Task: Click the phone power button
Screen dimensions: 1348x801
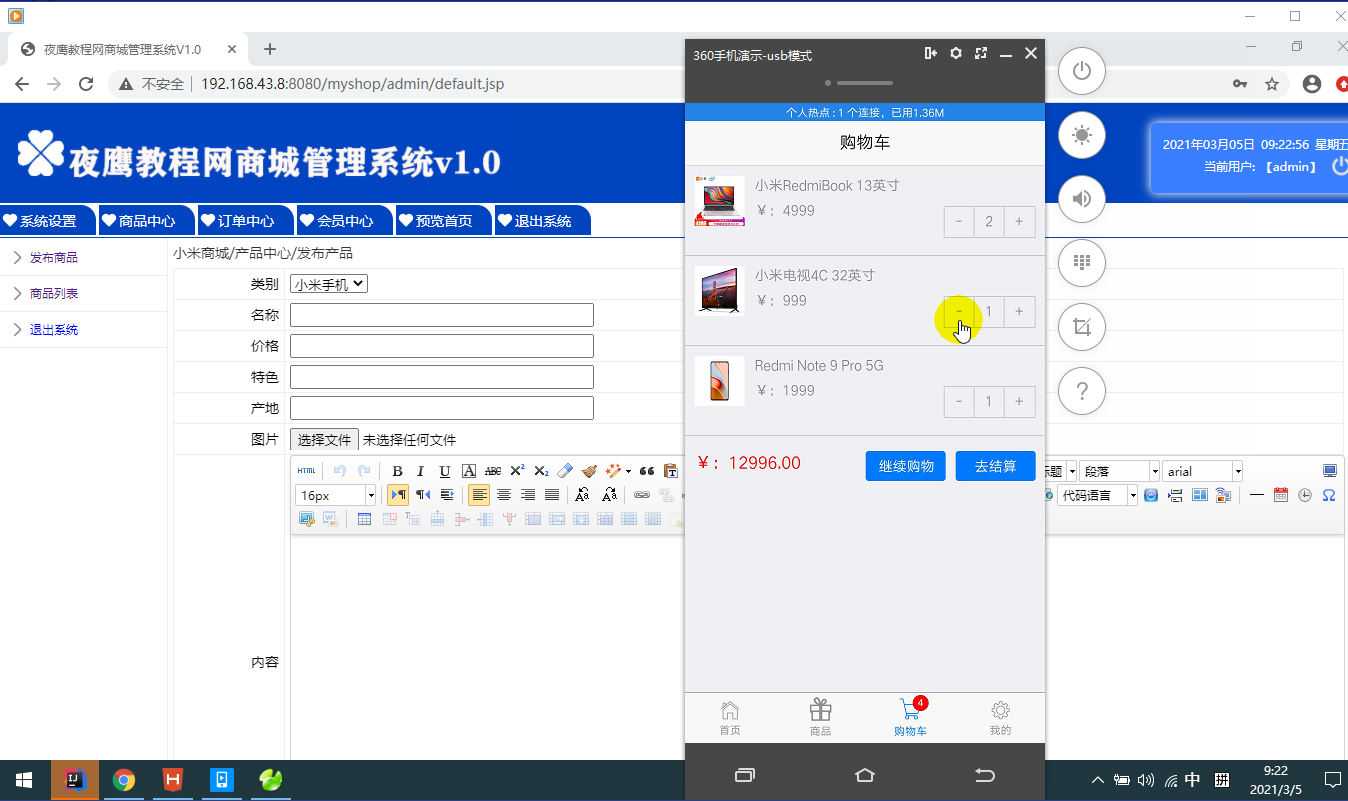Action: [x=1081, y=71]
